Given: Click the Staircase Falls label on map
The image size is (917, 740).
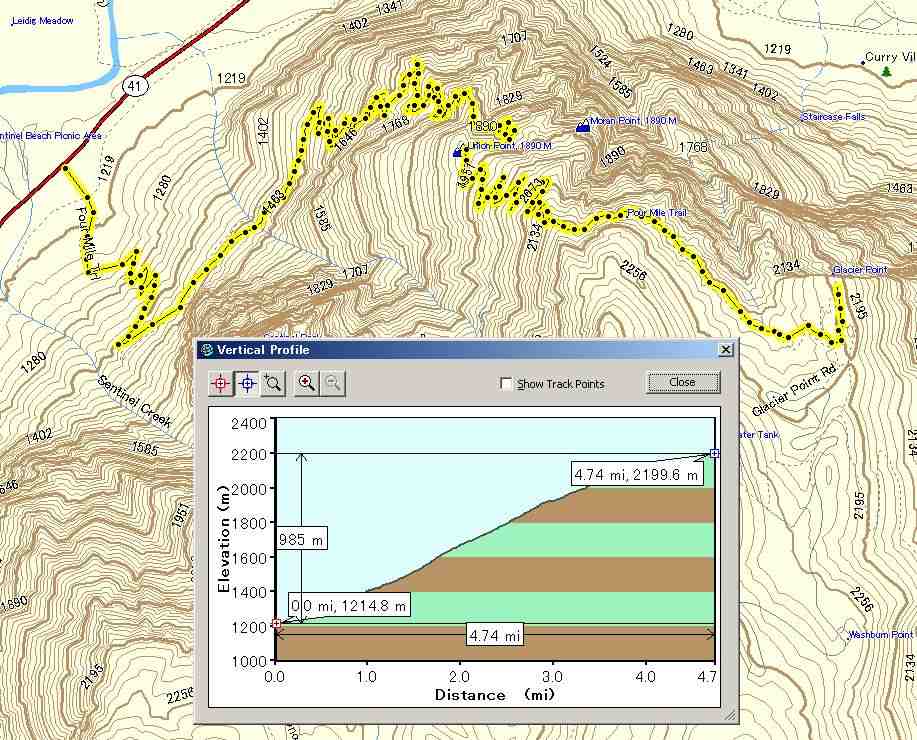Looking at the screenshot, I should [833, 117].
